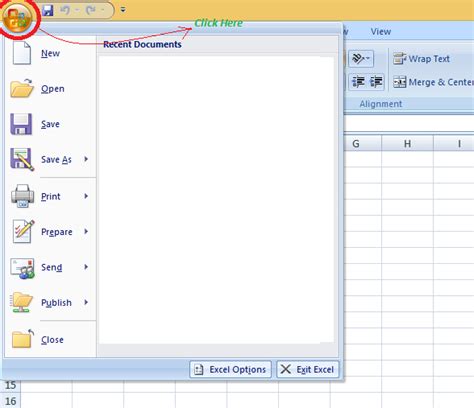Click the round Office Button logo
This screenshot has width=474, height=408.
click(x=18, y=17)
